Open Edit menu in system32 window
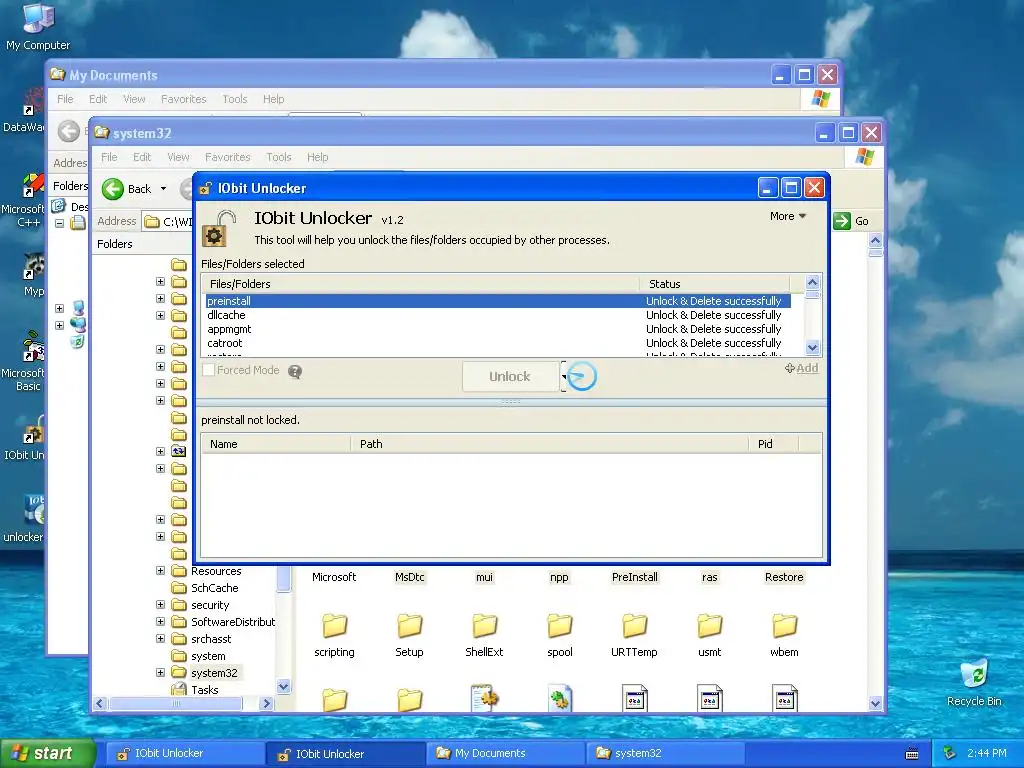Image resolution: width=1024 pixels, height=768 pixels. click(x=142, y=157)
